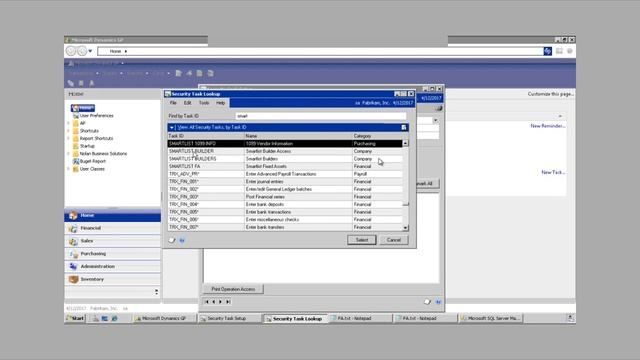Click refresh icon at address bar end
This screenshot has width=640, height=360.
coord(547,51)
